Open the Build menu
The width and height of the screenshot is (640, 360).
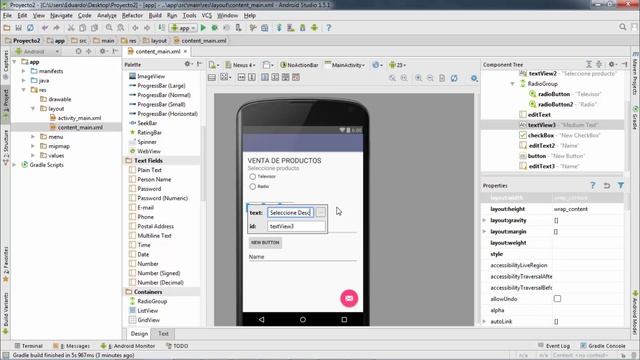pyautogui.click(x=155, y=16)
